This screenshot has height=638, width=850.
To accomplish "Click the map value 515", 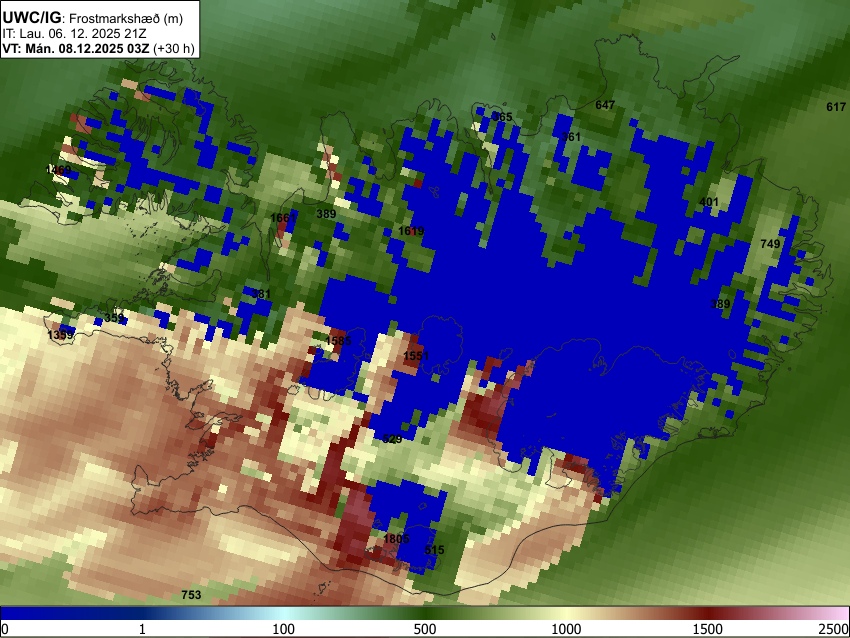I will pyautogui.click(x=434, y=550).
